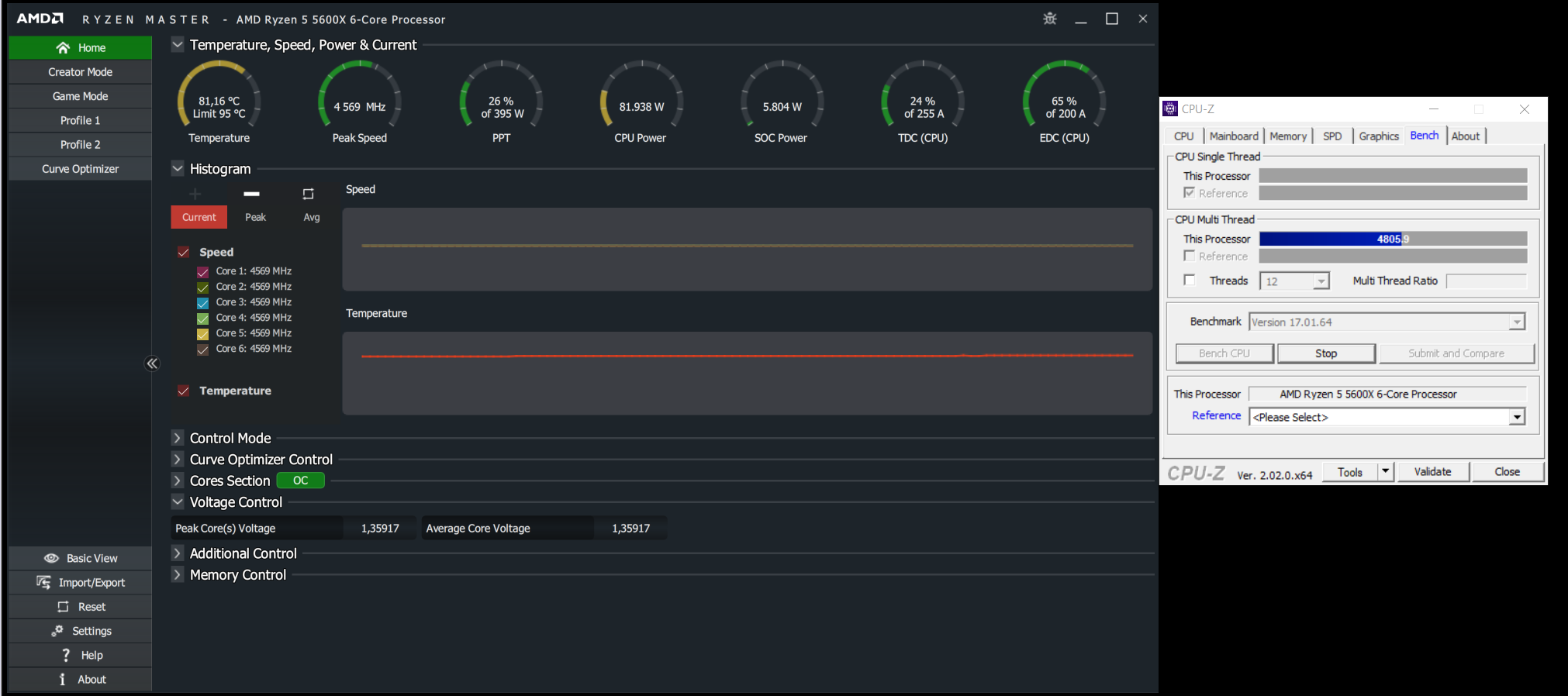Switch to the CPU tab in CPU-Z

[x=1184, y=136]
